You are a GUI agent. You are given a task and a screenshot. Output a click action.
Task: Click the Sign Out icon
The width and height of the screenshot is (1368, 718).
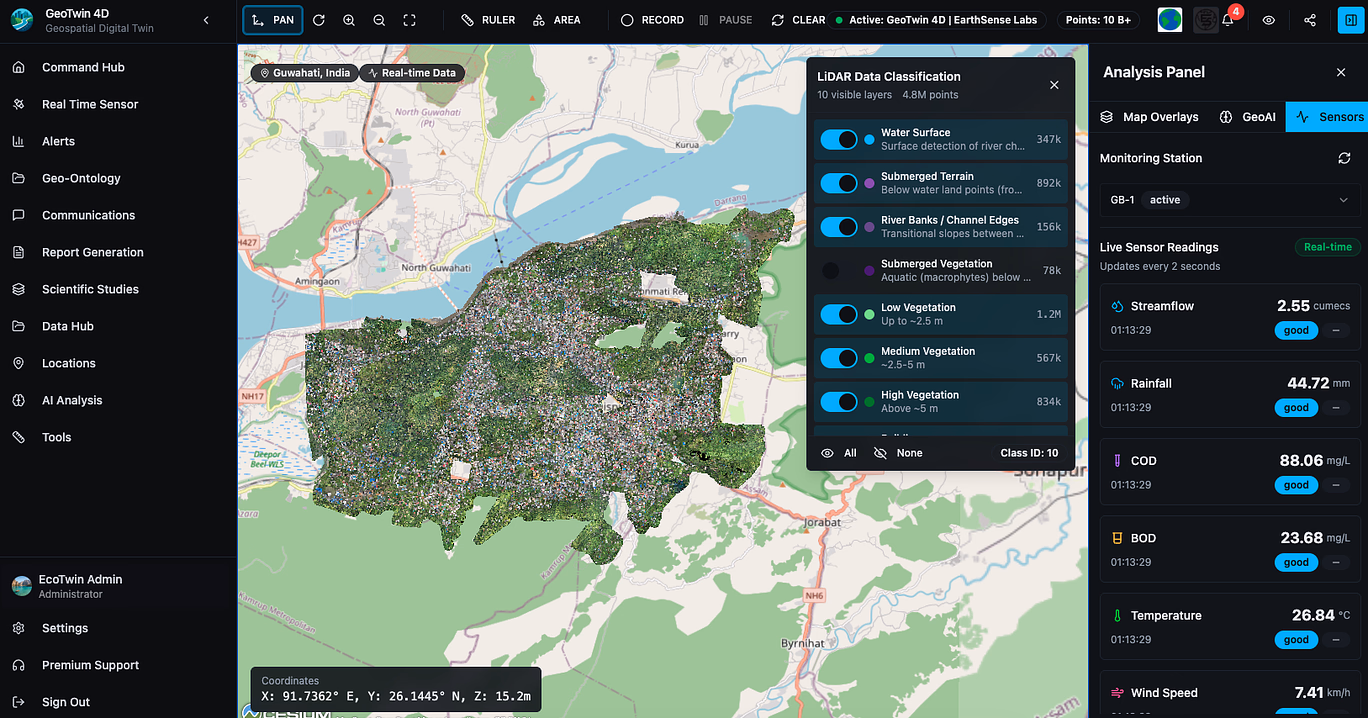pos(18,702)
